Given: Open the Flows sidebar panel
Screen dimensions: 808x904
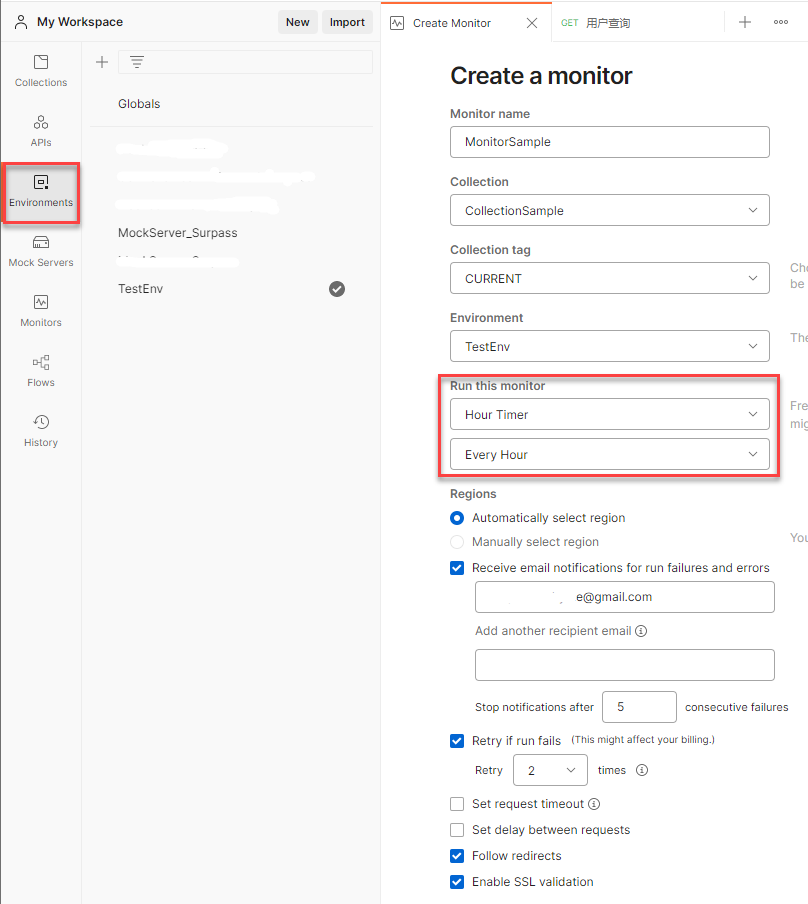Looking at the screenshot, I should [40, 372].
